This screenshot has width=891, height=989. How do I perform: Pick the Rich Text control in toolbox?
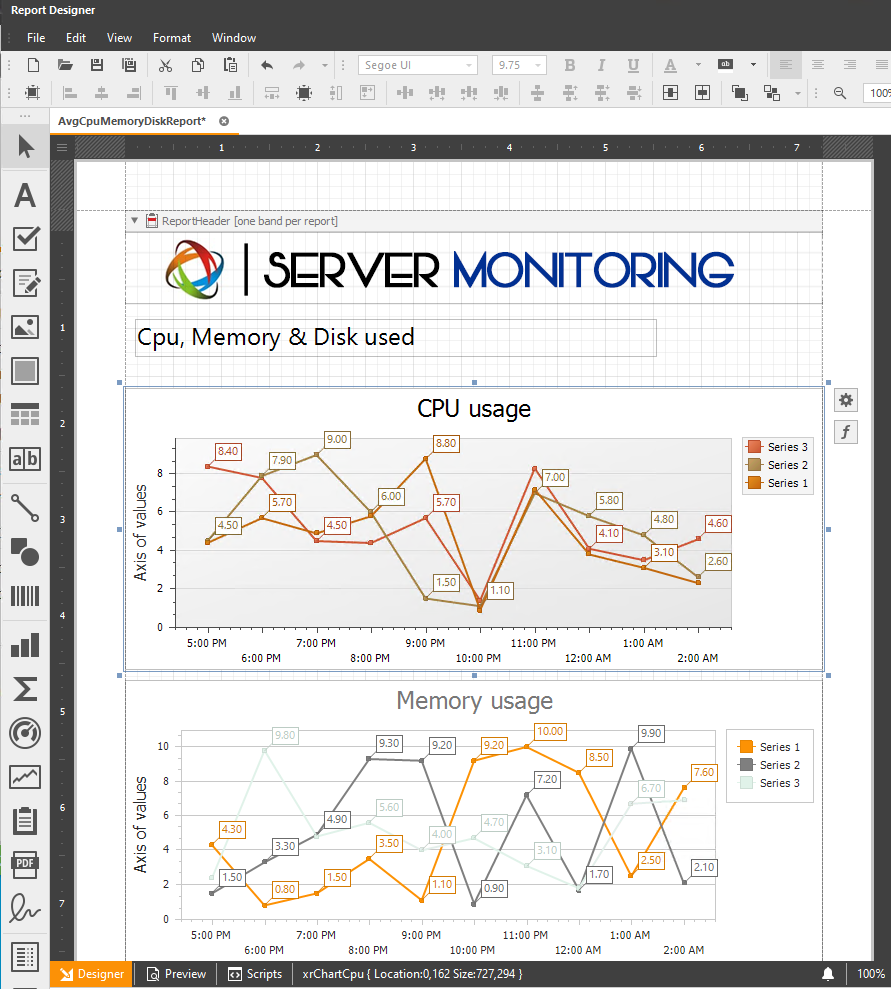(25, 283)
